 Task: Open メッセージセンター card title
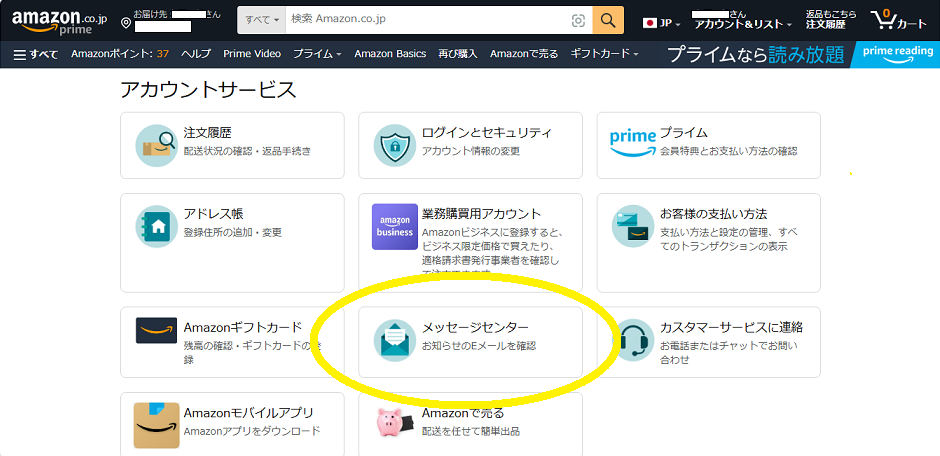coord(475,328)
